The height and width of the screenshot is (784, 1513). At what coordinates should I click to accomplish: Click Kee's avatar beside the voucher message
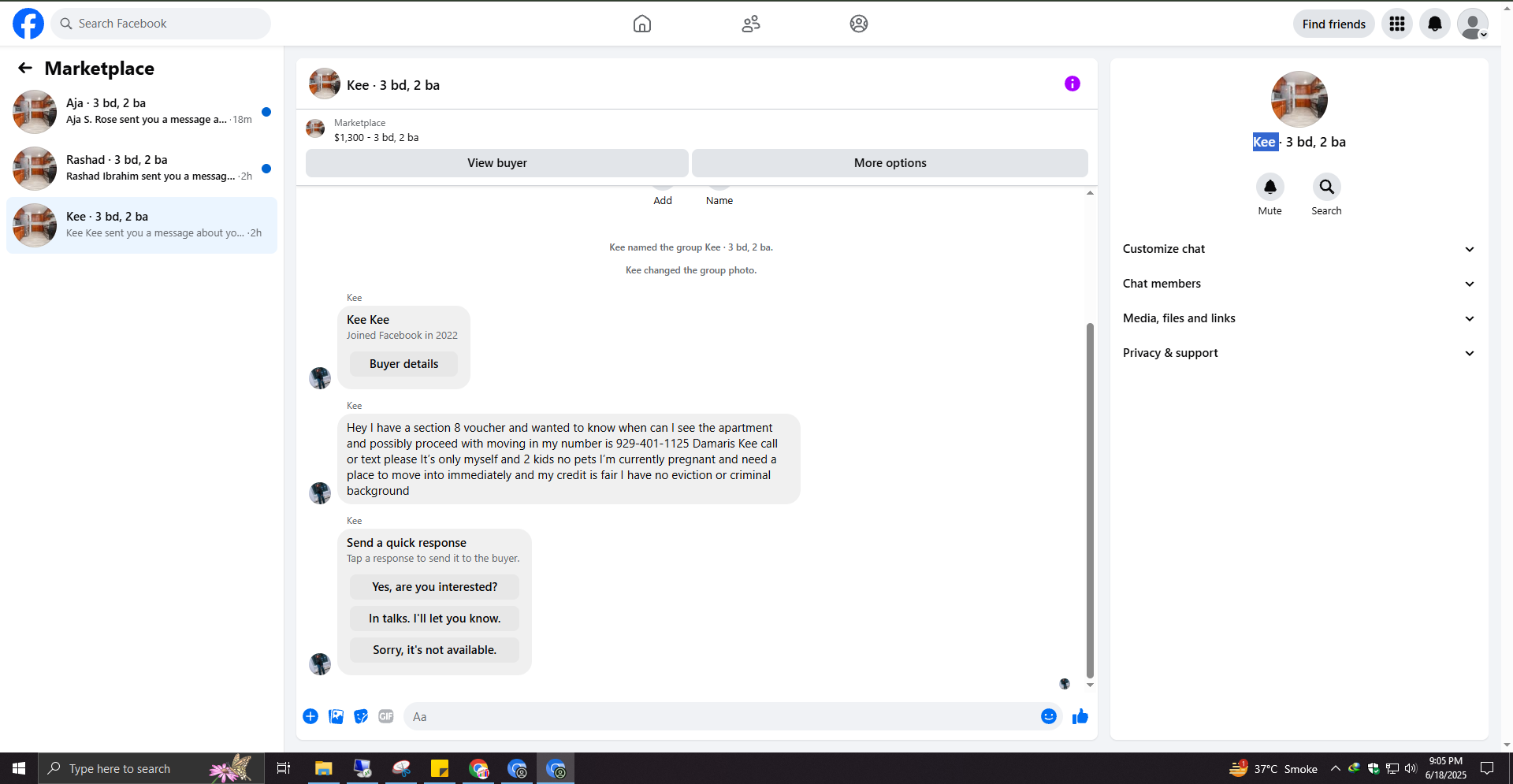(320, 493)
